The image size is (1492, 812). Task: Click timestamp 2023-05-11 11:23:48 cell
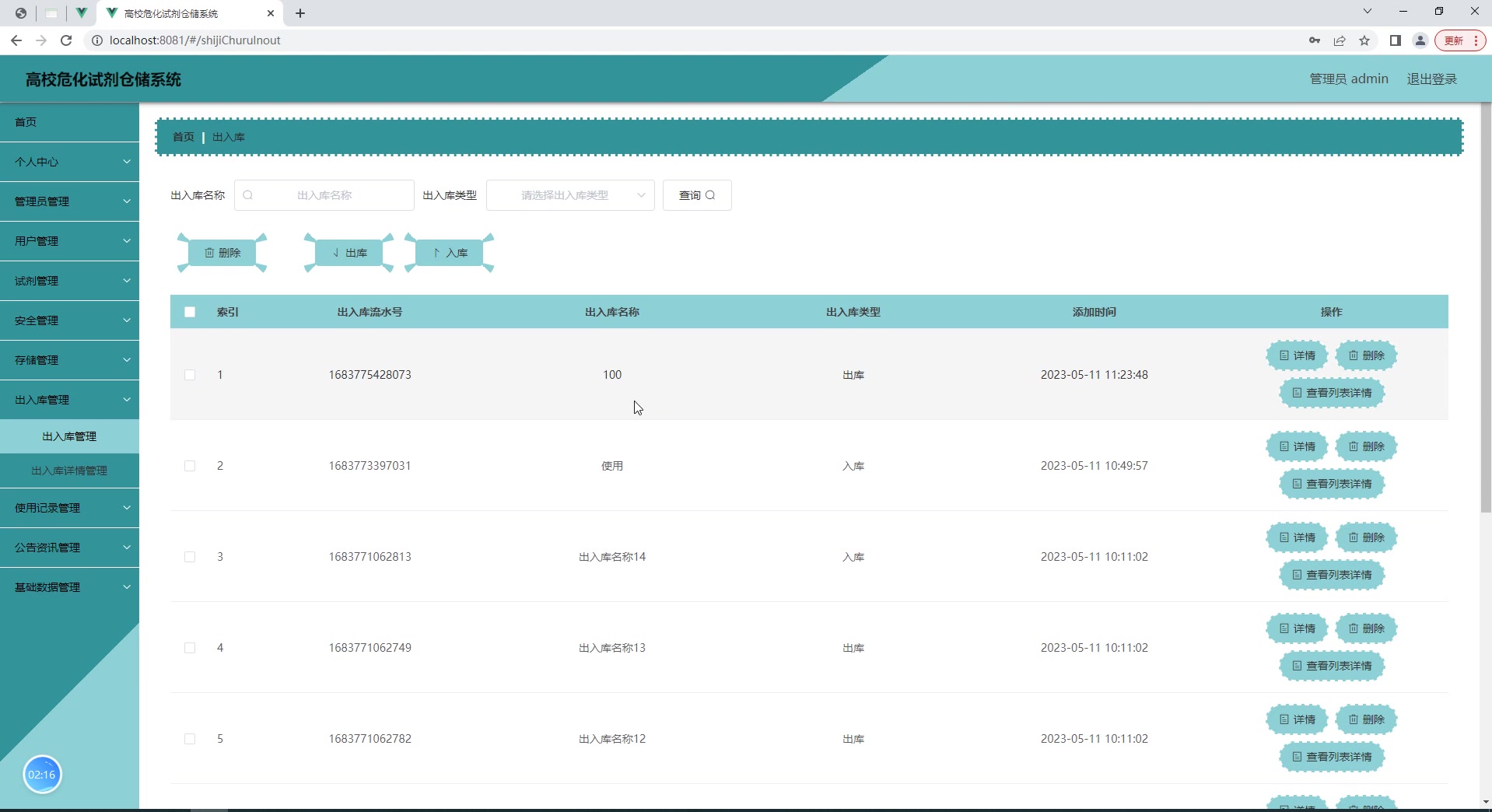1094,375
